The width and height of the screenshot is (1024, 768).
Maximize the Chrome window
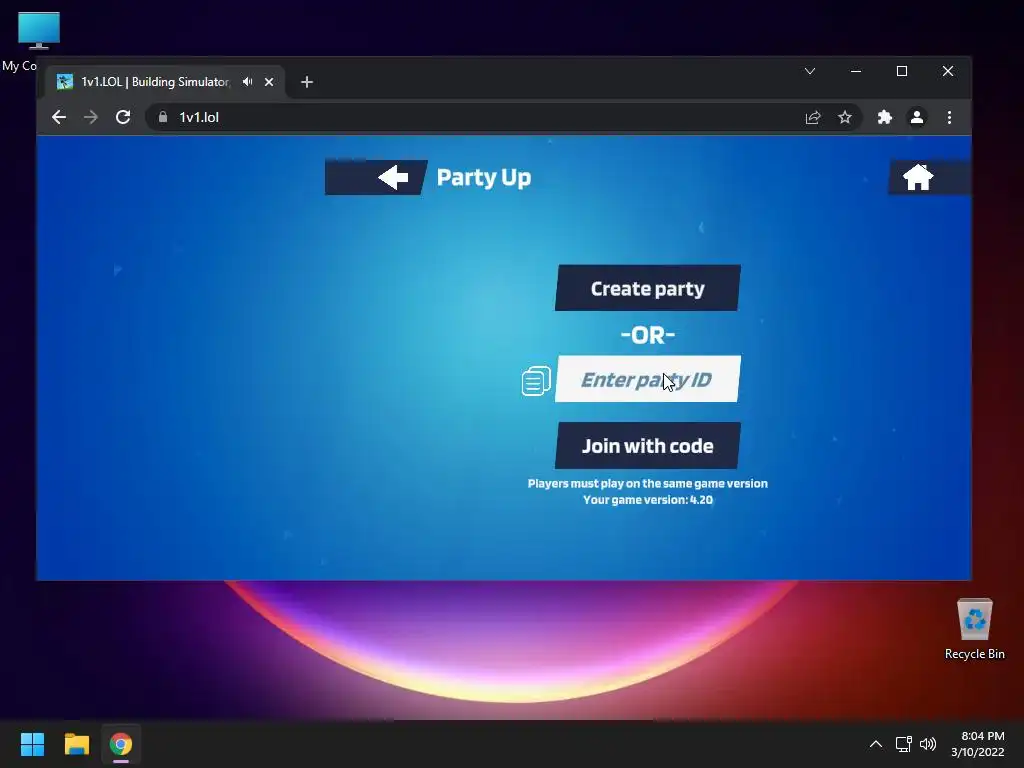[902, 71]
